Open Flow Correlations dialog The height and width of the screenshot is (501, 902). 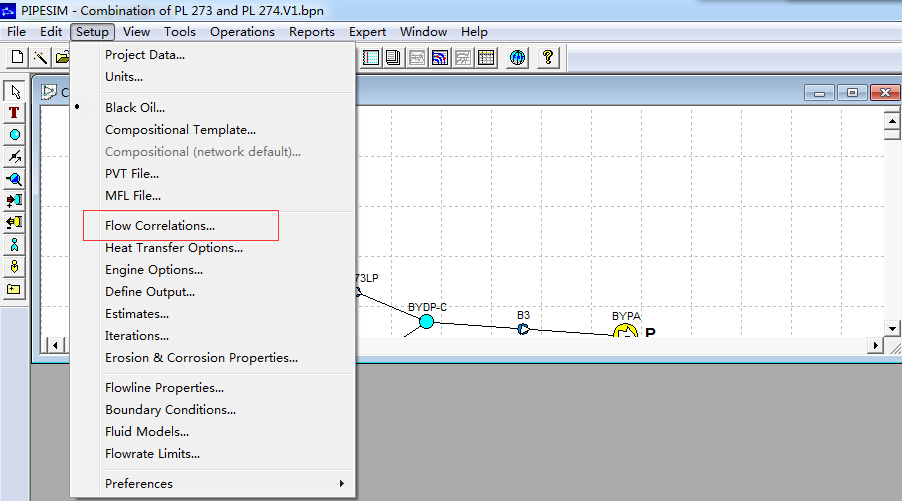click(x=160, y=225)
